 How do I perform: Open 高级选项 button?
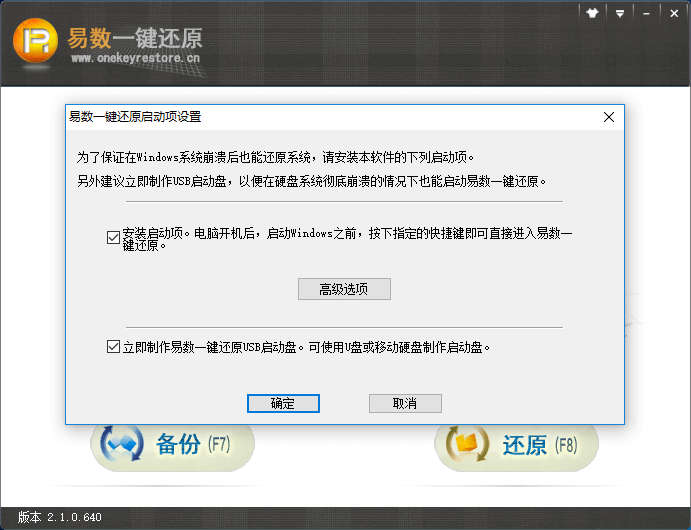344,289
